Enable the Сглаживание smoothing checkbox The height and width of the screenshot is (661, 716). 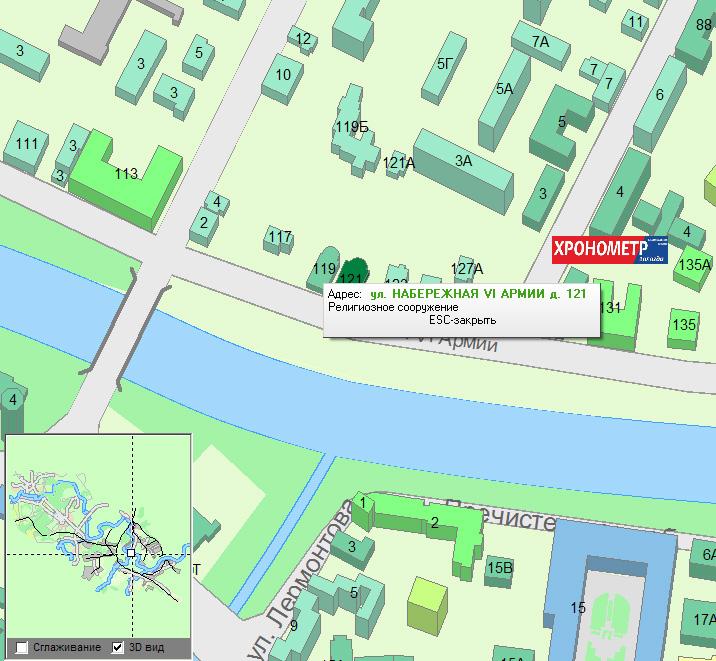23,647
